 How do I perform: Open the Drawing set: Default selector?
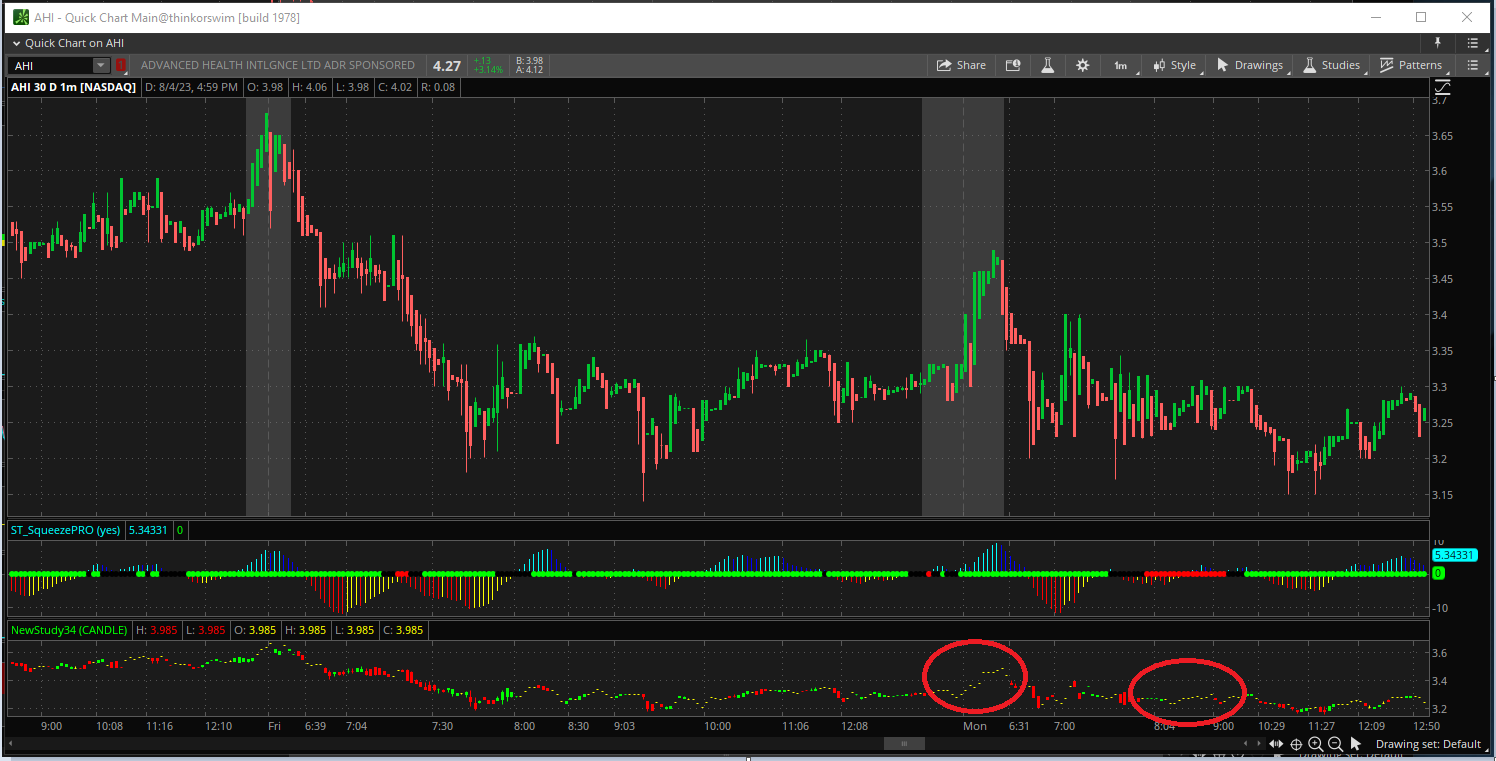coord(1428,744)
